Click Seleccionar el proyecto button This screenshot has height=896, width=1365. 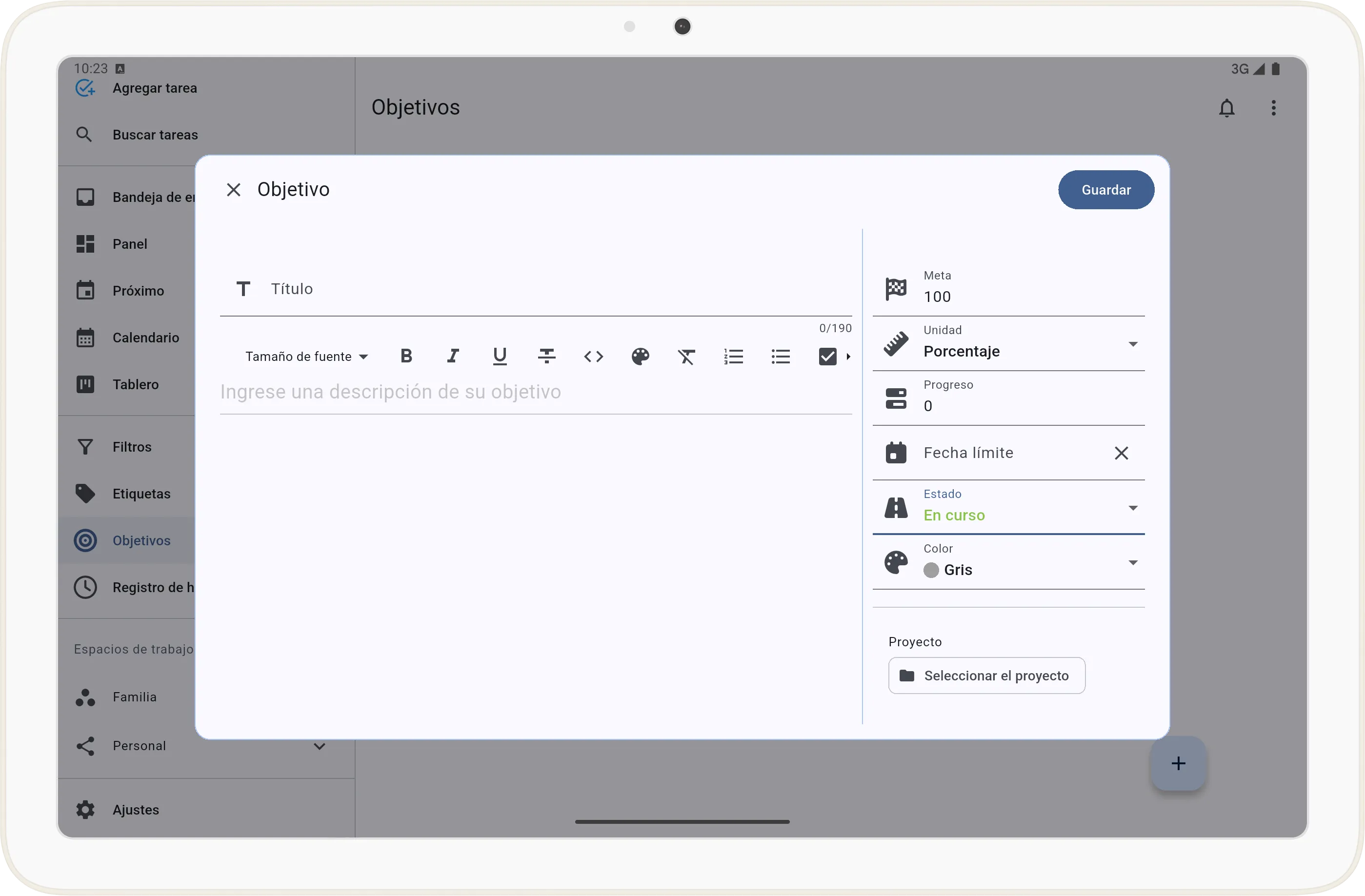986,676
